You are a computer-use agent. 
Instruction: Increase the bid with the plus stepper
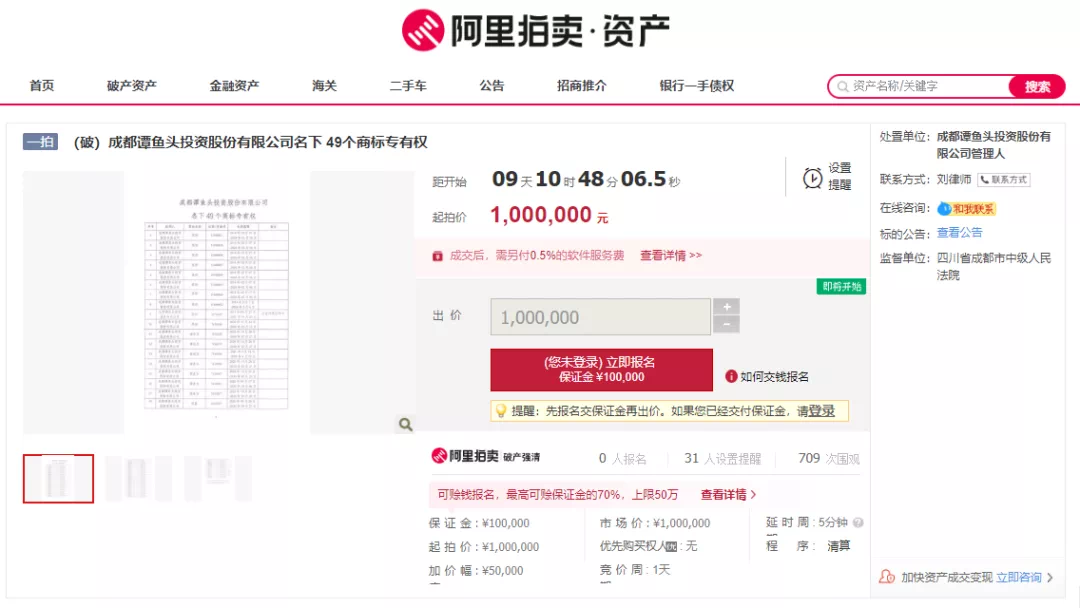tap(727, 308)
